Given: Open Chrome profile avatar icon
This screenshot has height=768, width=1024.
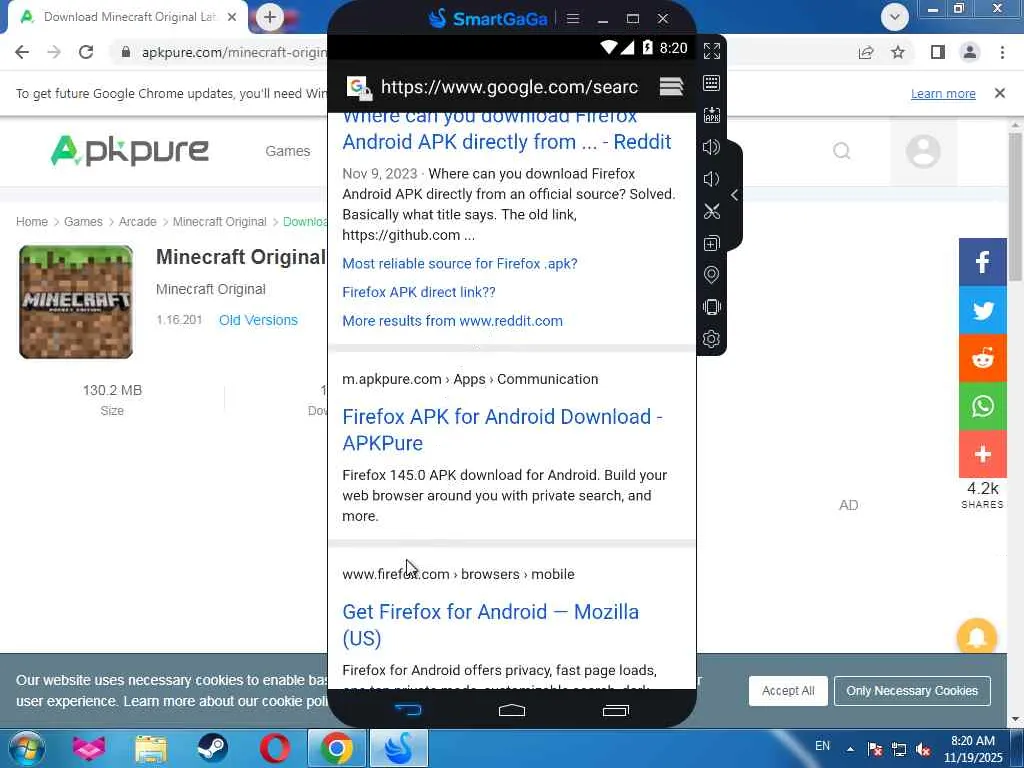Looking at the screenshot, I should point(970,52).
